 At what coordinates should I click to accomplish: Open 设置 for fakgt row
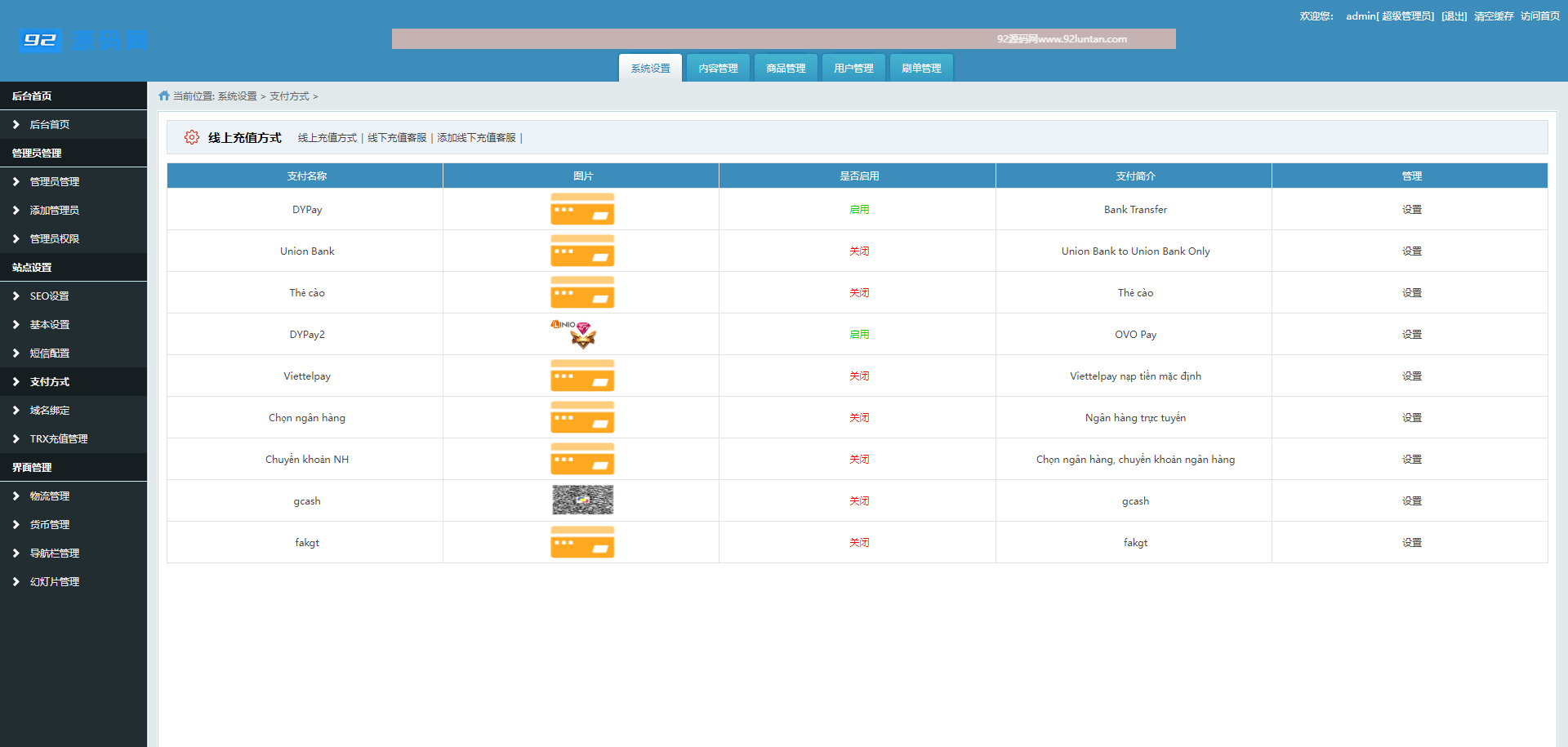[x=1411, y=542]
